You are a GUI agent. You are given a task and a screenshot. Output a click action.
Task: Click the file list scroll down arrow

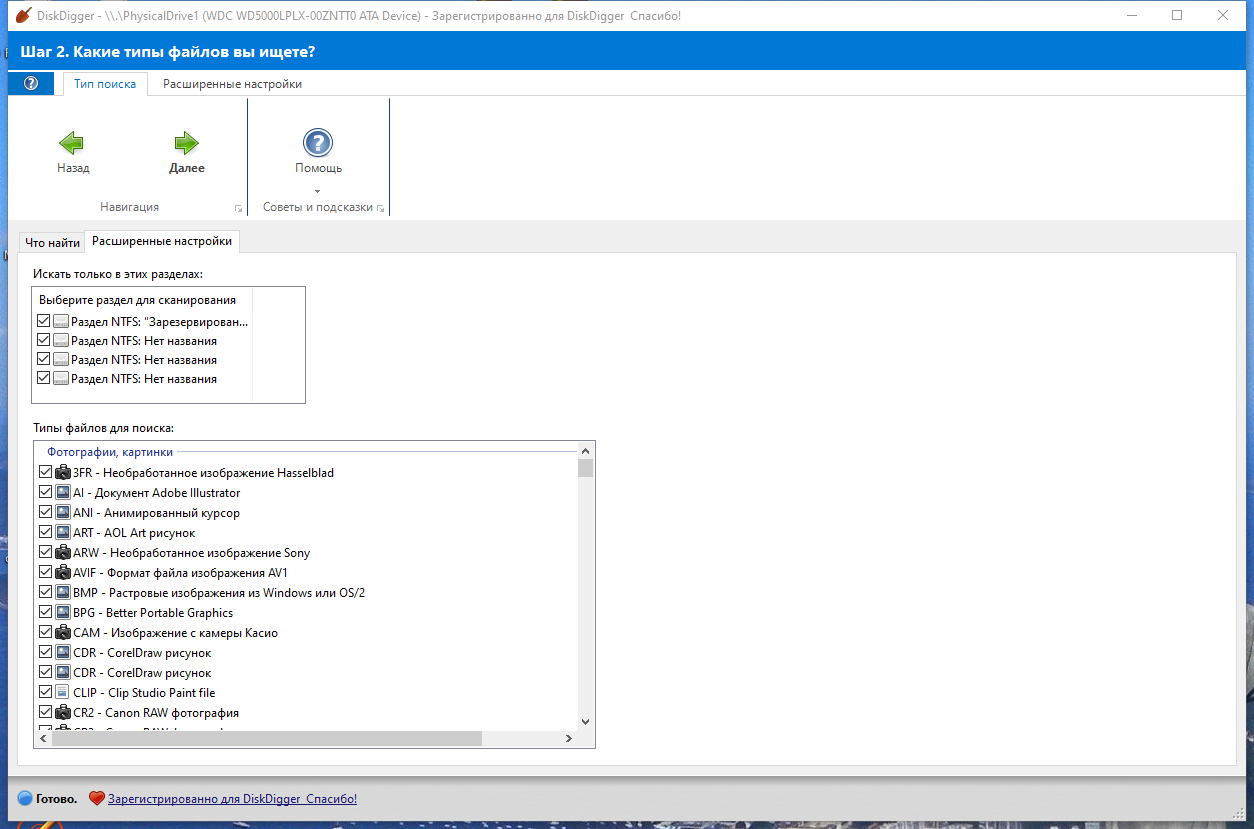585,721
